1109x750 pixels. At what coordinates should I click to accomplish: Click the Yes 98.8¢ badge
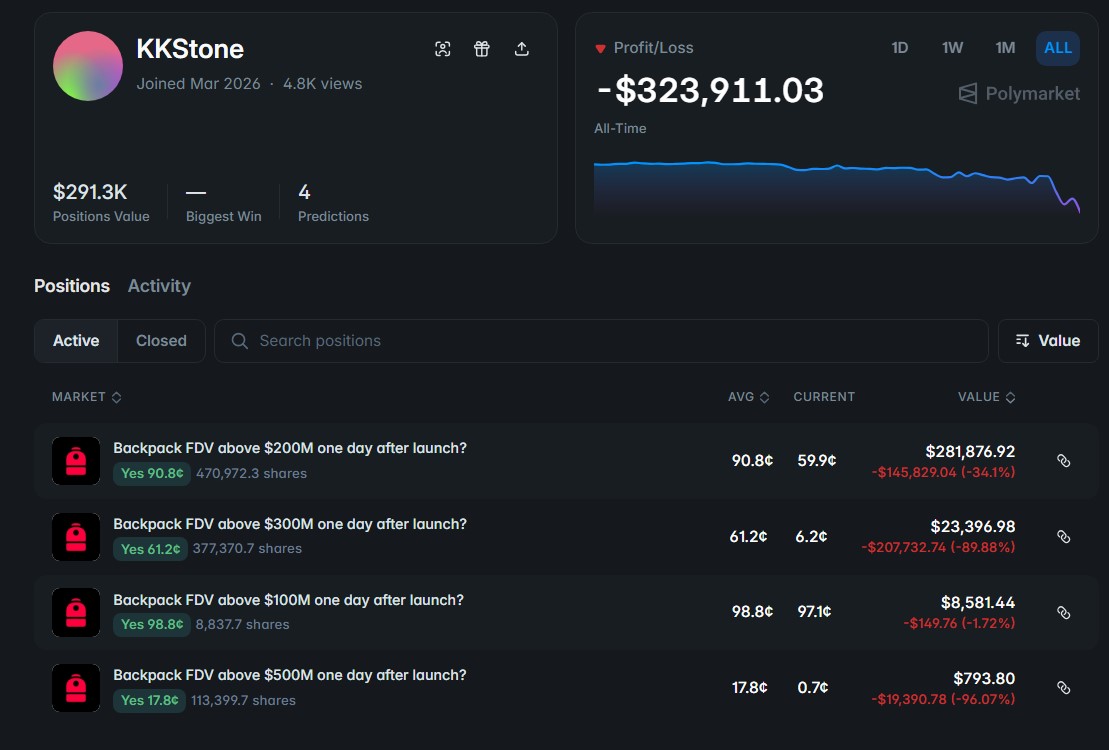pyautogui.click(x=151, y=625)
